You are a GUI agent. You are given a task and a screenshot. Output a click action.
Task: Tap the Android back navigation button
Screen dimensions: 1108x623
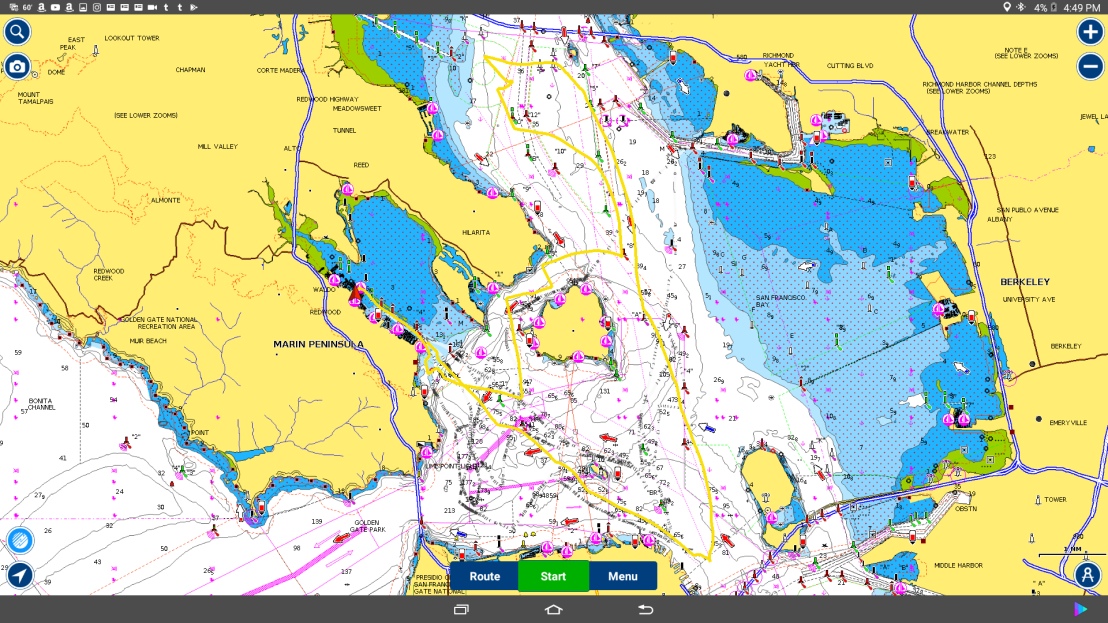(646, 609)
